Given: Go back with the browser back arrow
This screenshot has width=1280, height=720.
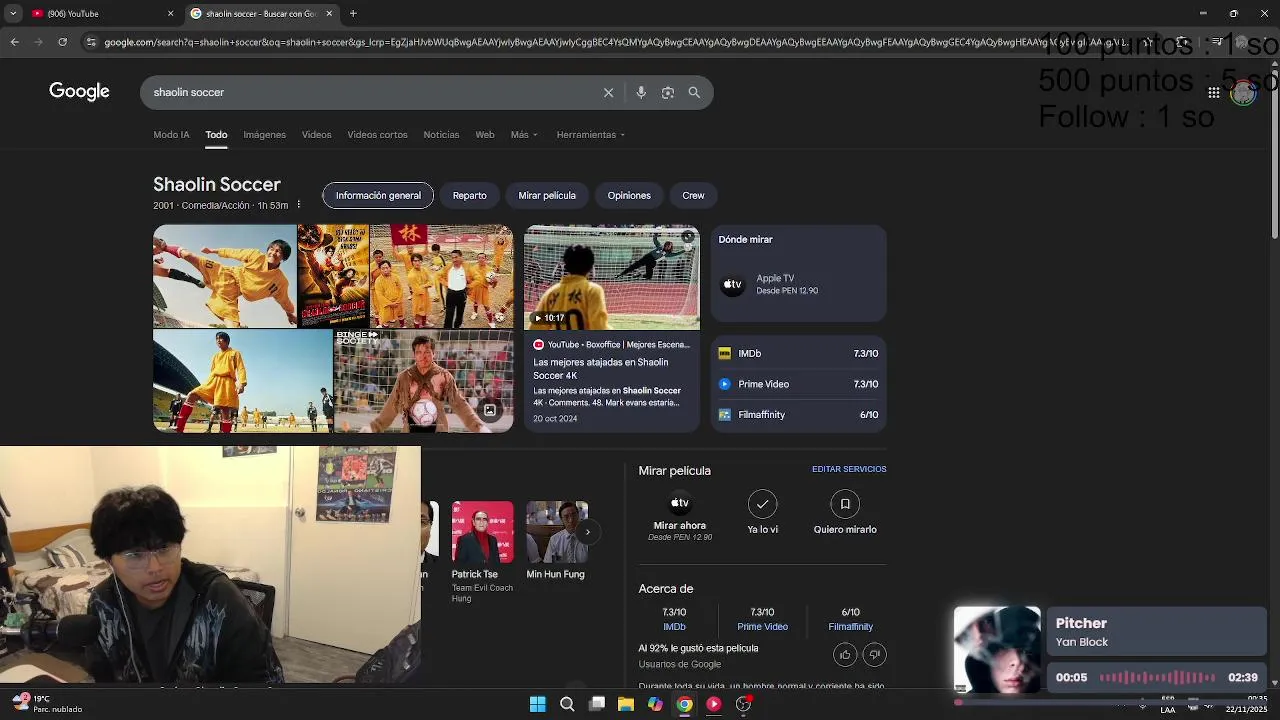Looking at the screenshot, I should tap(14, 42).
